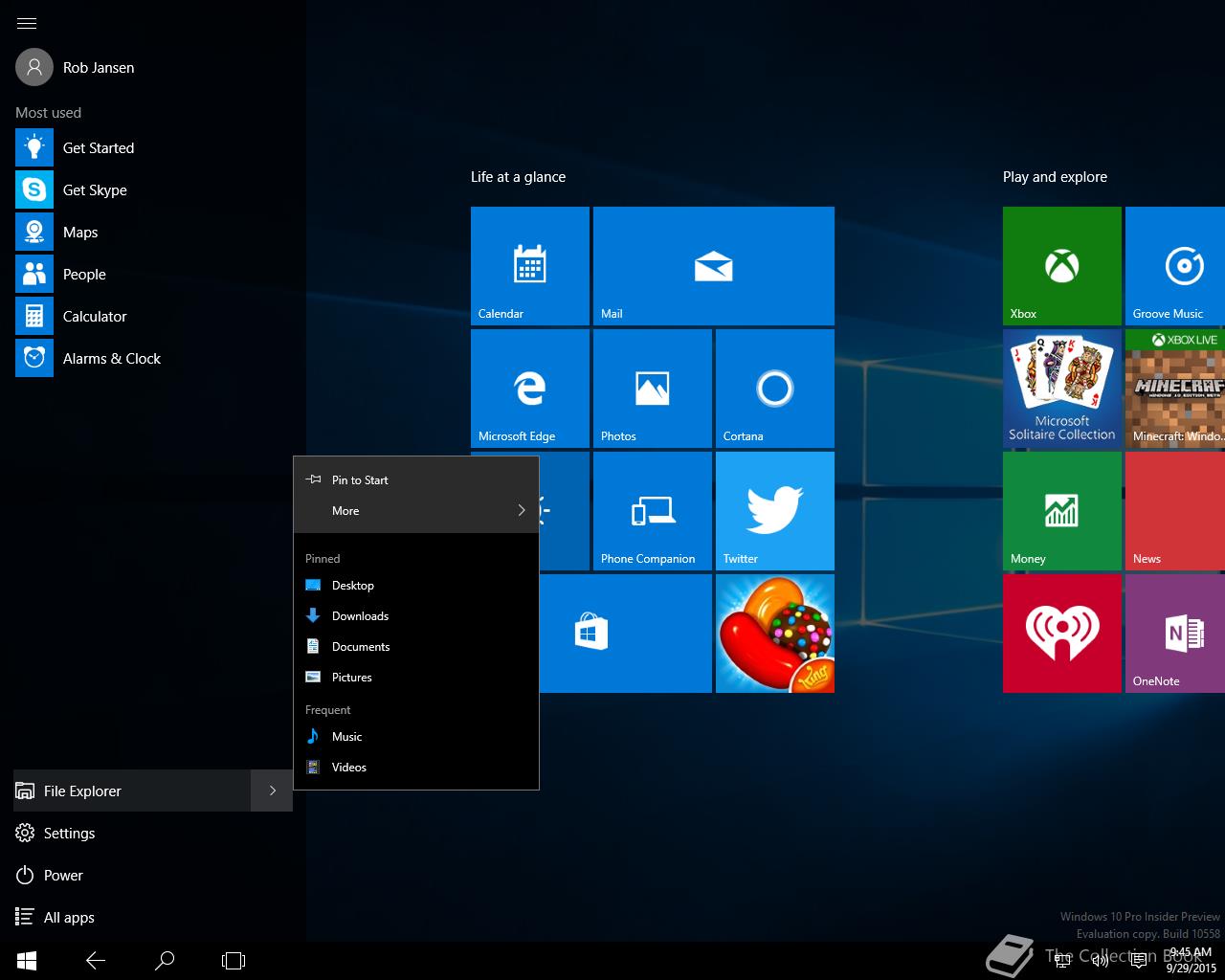Open the OneNote tile
This screenshot has width=1225, height=980.
1175,634
